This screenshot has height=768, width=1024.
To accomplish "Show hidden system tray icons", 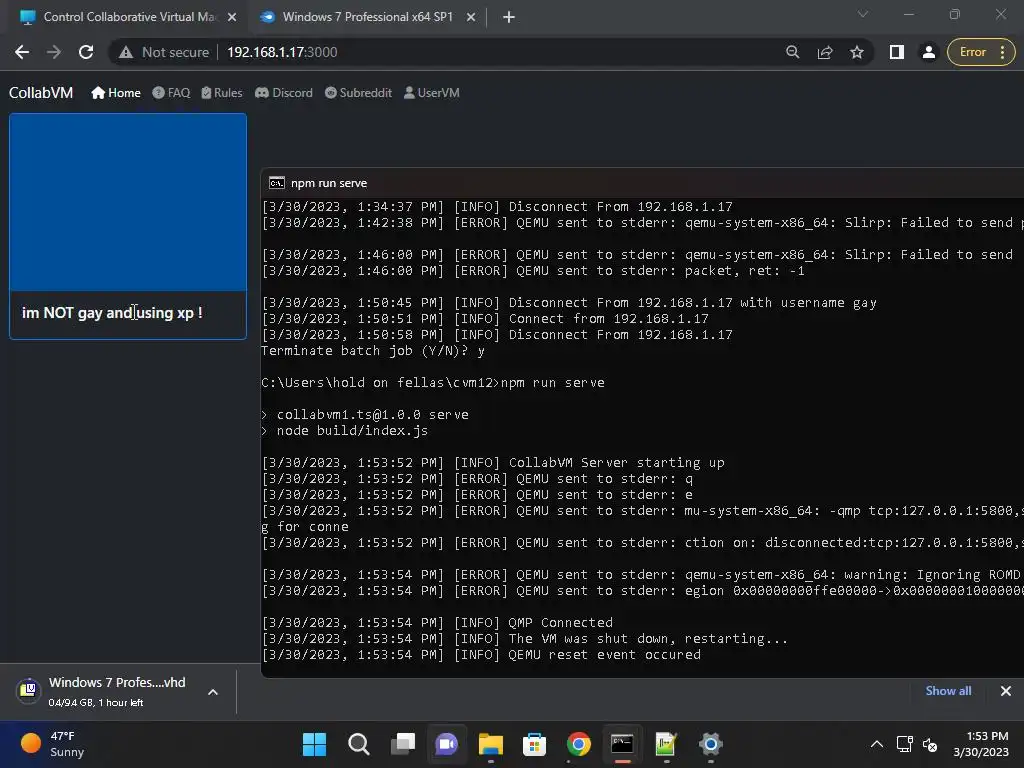I will [x=877, y=744].
